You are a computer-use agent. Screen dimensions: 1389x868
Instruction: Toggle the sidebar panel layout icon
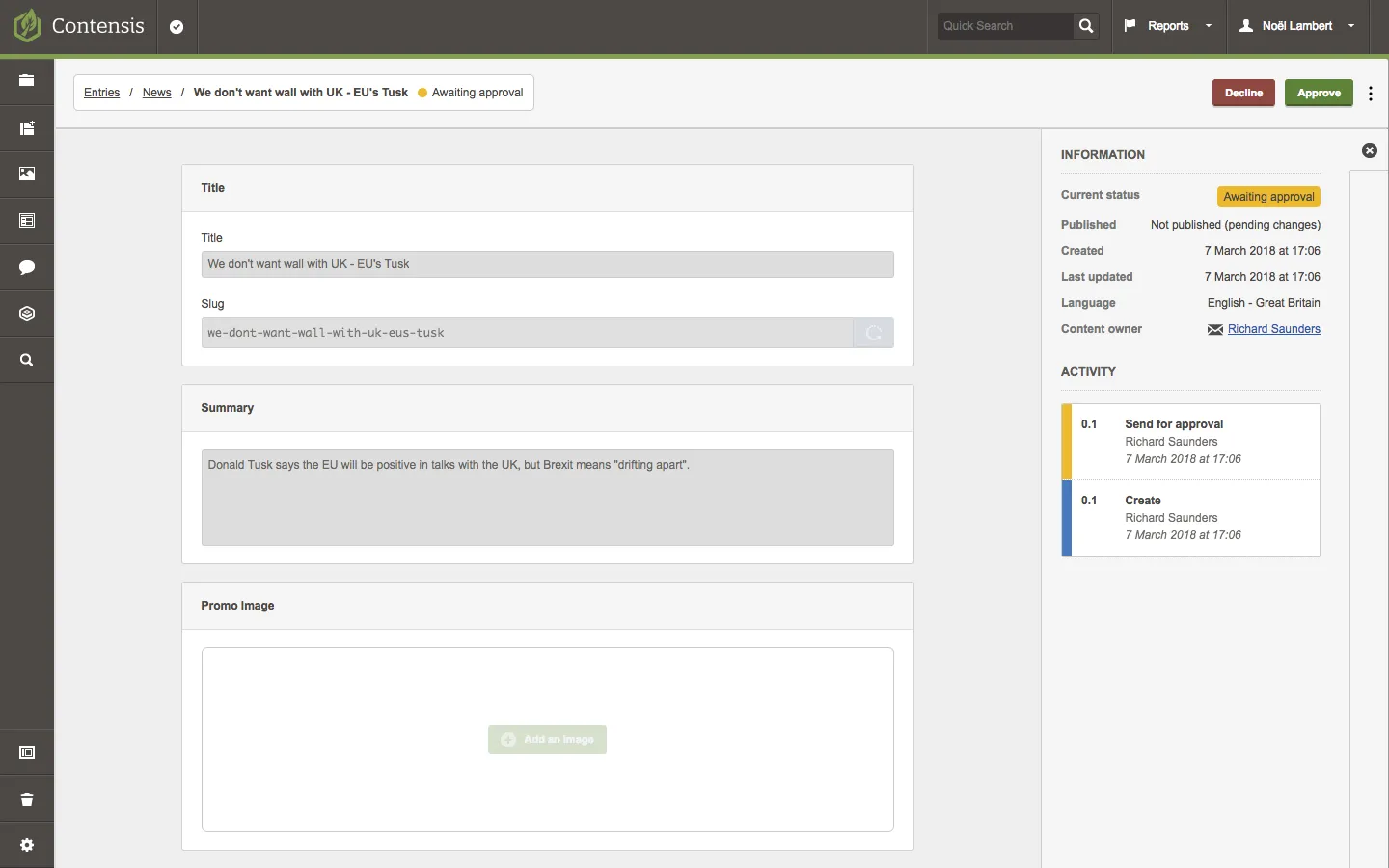[x=27, y=752]
